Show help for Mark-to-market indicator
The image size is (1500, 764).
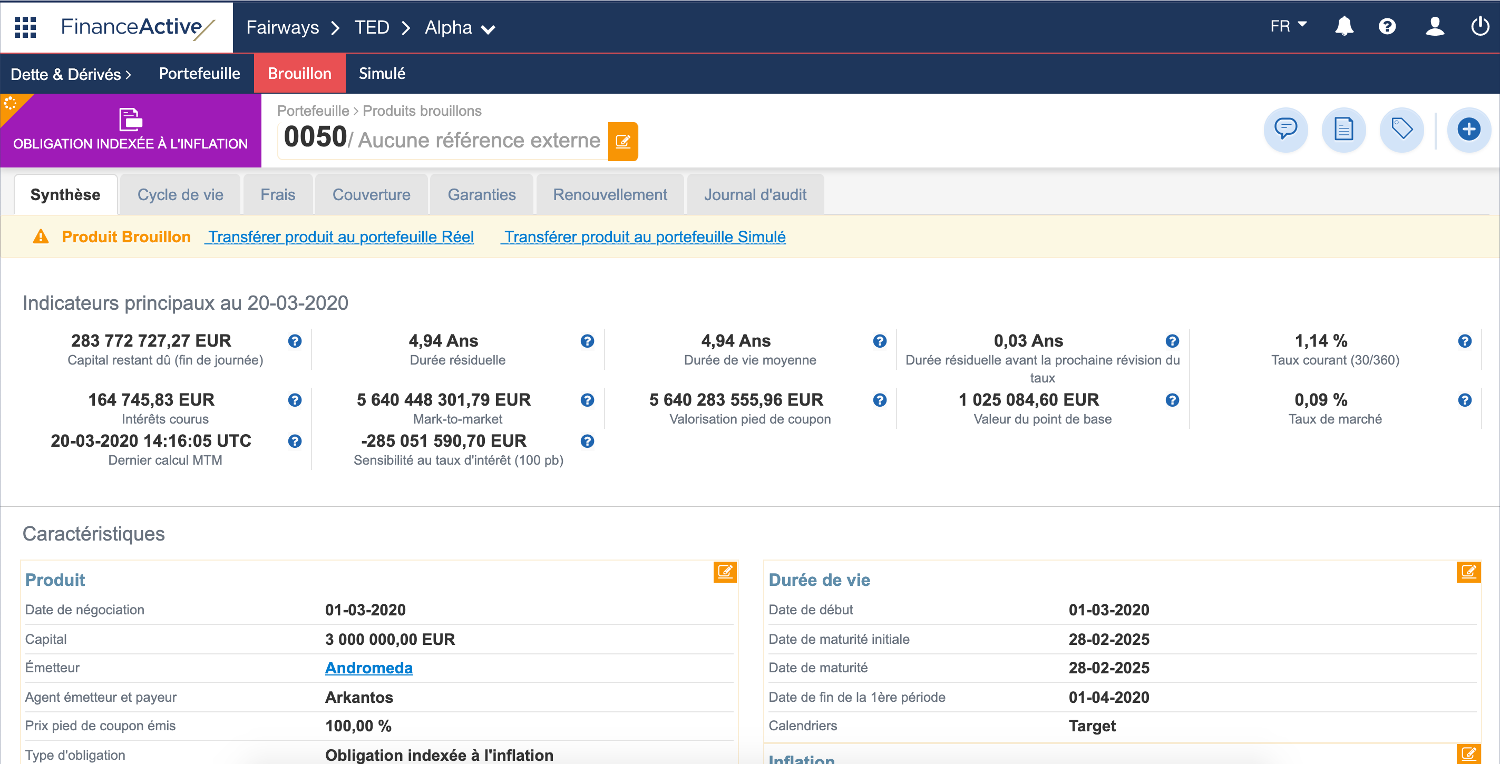(587, 400)
